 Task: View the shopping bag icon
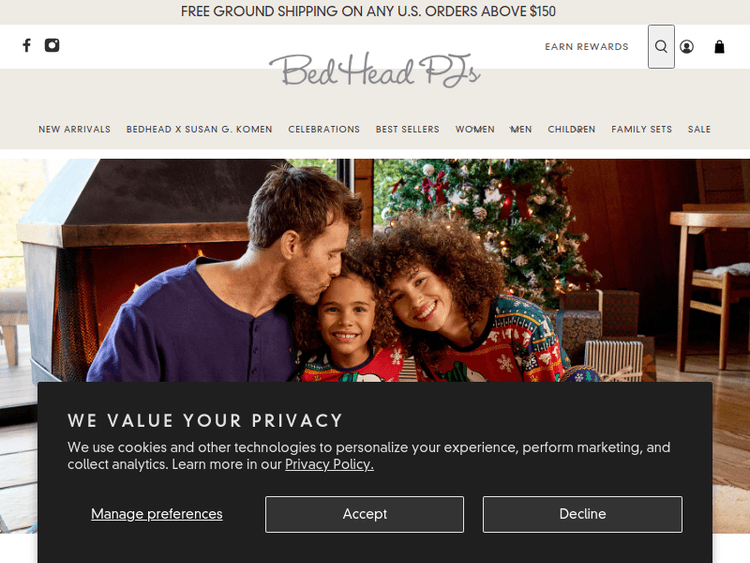click(719, 46)
